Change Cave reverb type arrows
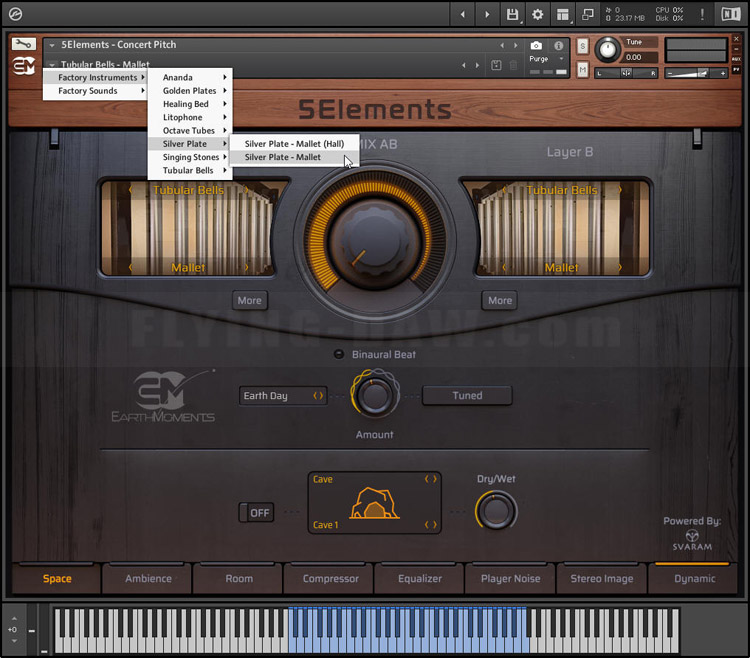The width and height of the screenshot is (750, 658). click(x=431, y=479)
